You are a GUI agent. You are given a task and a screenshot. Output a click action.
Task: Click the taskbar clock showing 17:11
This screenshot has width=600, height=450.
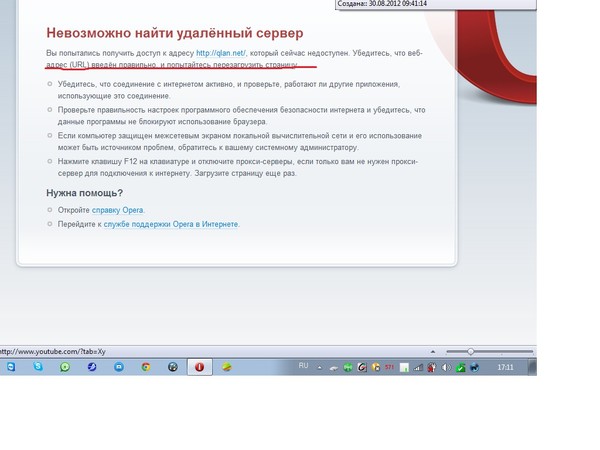(x=507, y=367)
